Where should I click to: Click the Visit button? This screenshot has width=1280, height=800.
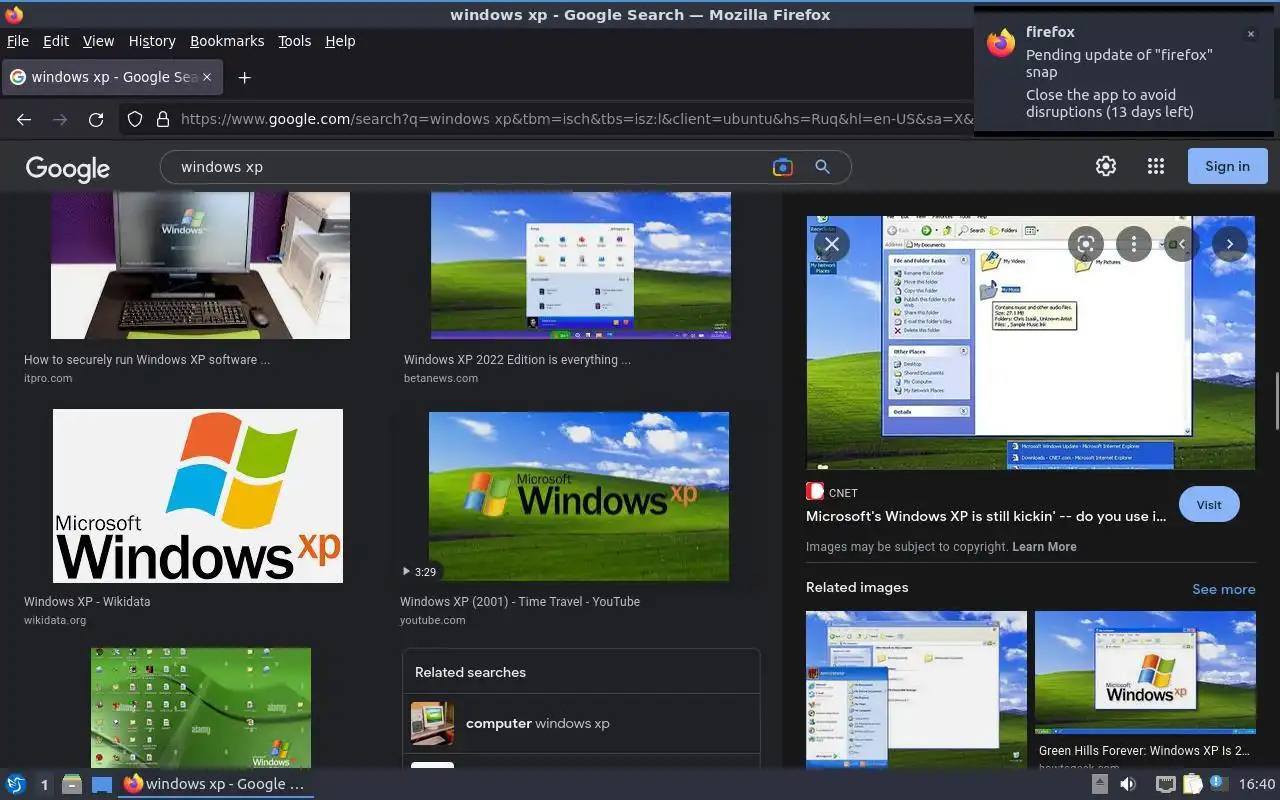pos(1209,505)
